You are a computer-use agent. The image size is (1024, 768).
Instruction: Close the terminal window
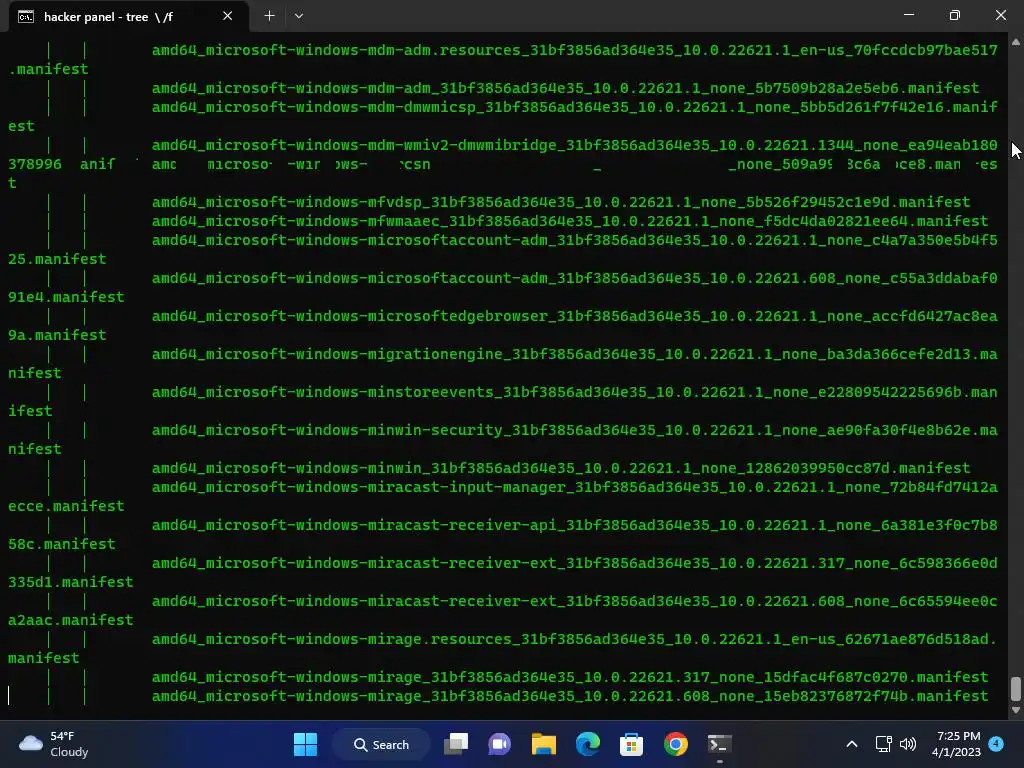pos(1000,15)
